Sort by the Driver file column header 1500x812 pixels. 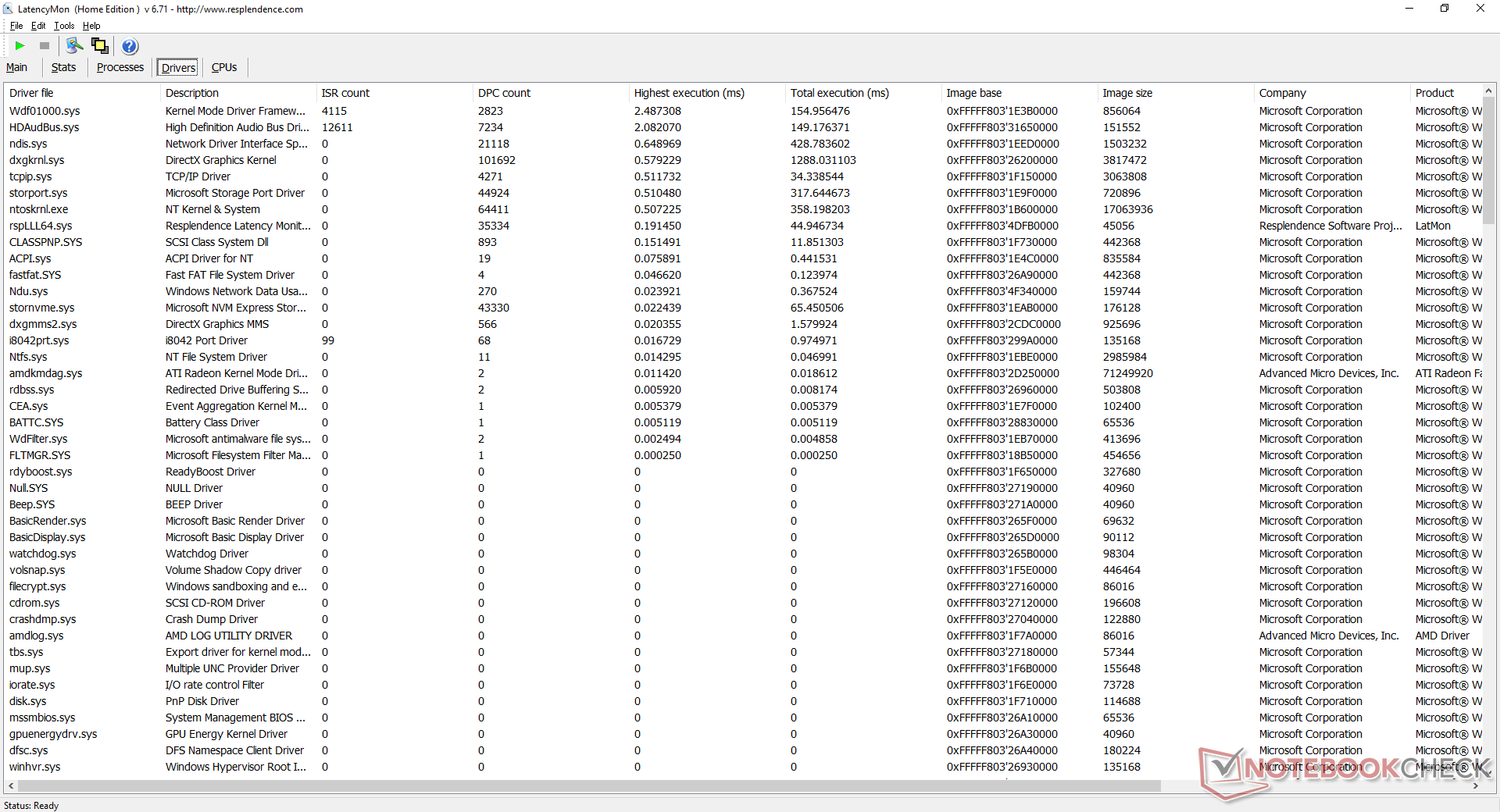[x=82, y=93]
